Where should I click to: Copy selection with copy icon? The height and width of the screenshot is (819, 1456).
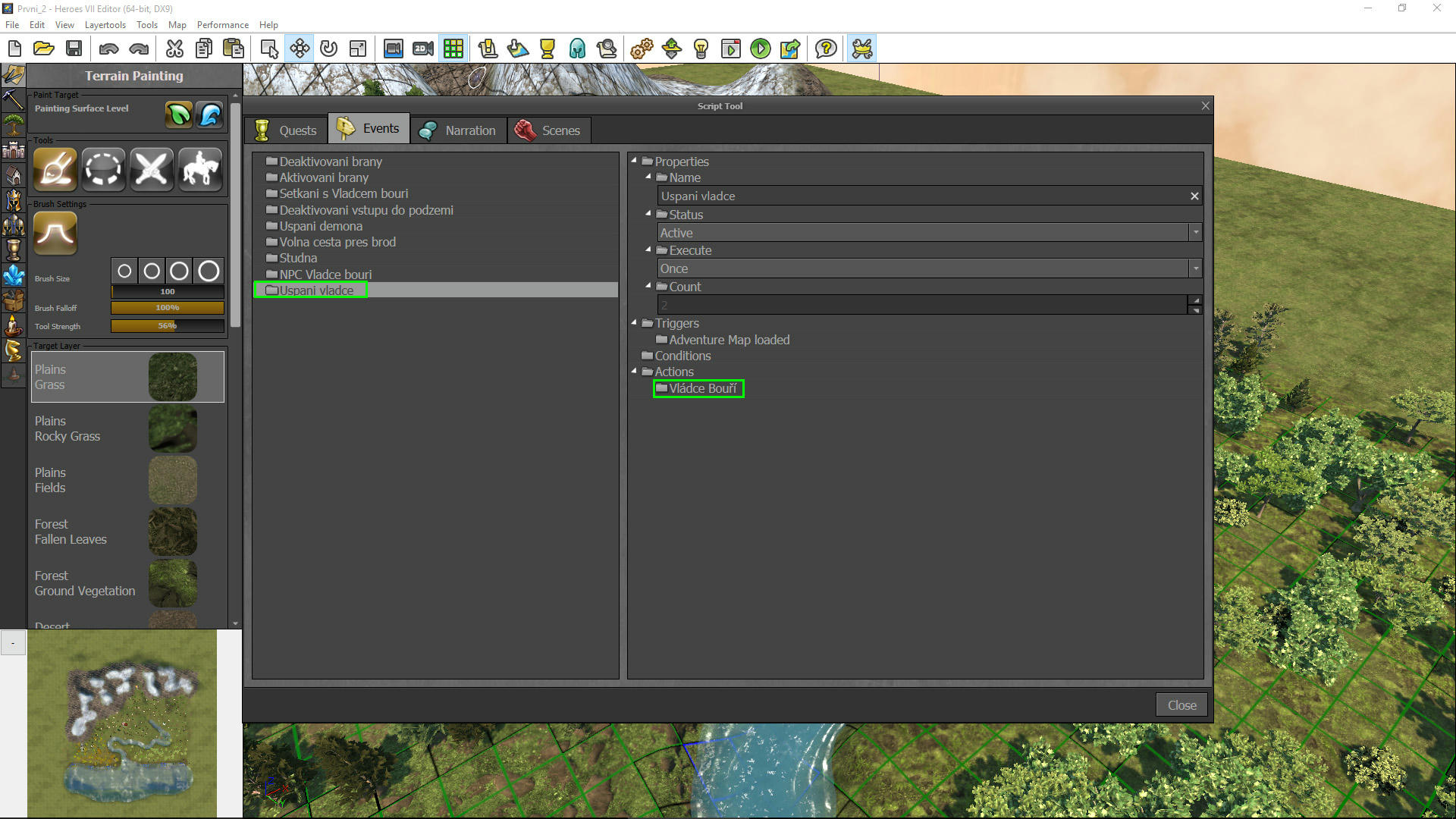203,49
